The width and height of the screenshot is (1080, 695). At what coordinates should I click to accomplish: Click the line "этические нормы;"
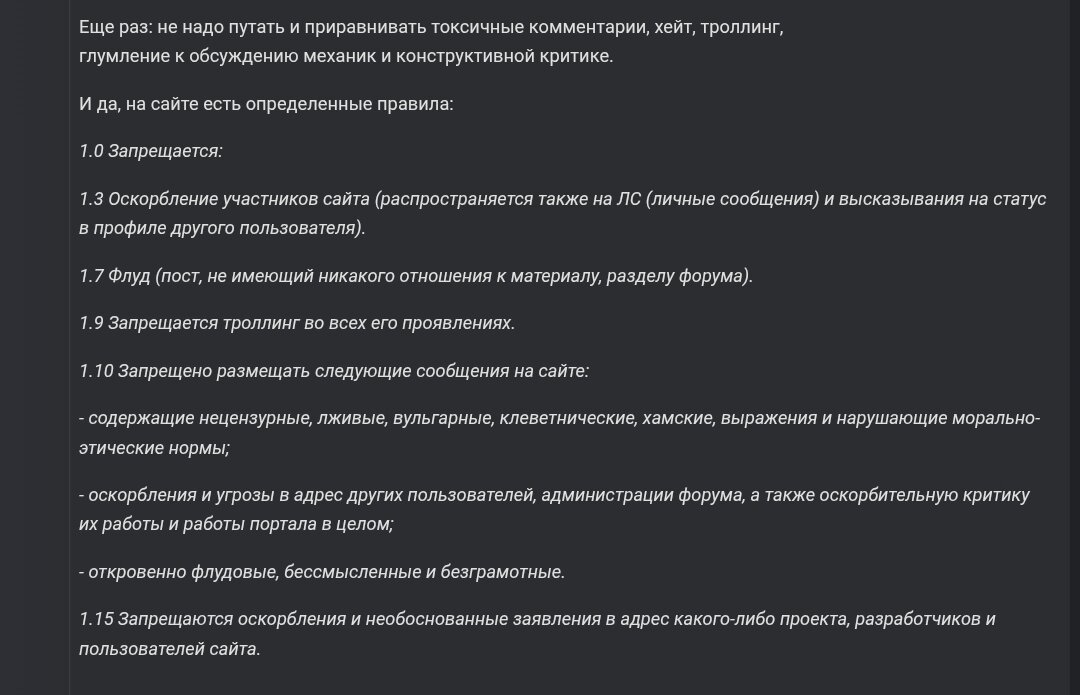(x=154, y=448)
